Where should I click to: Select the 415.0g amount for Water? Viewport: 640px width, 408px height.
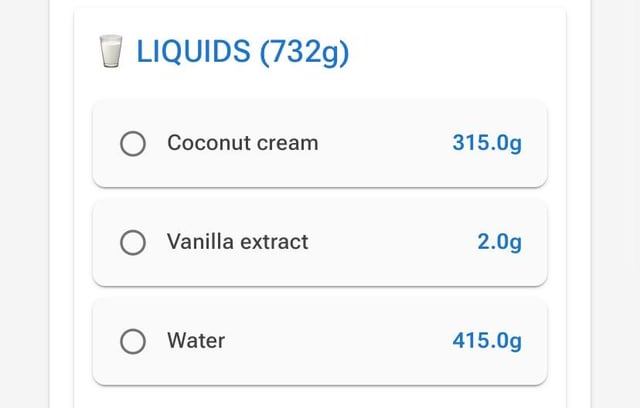pyautogui.click(x=487, y=341)
